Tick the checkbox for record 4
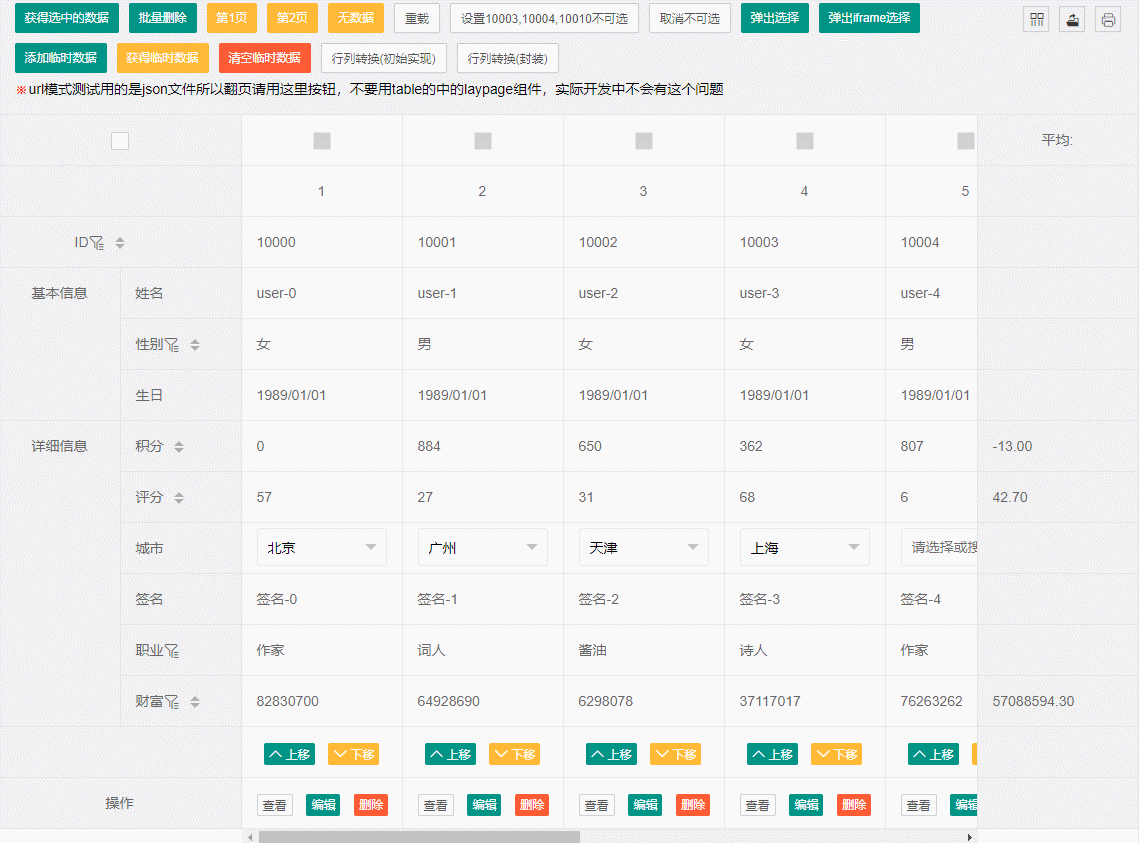The image size is (1139, 843). (x=805, y=141)
